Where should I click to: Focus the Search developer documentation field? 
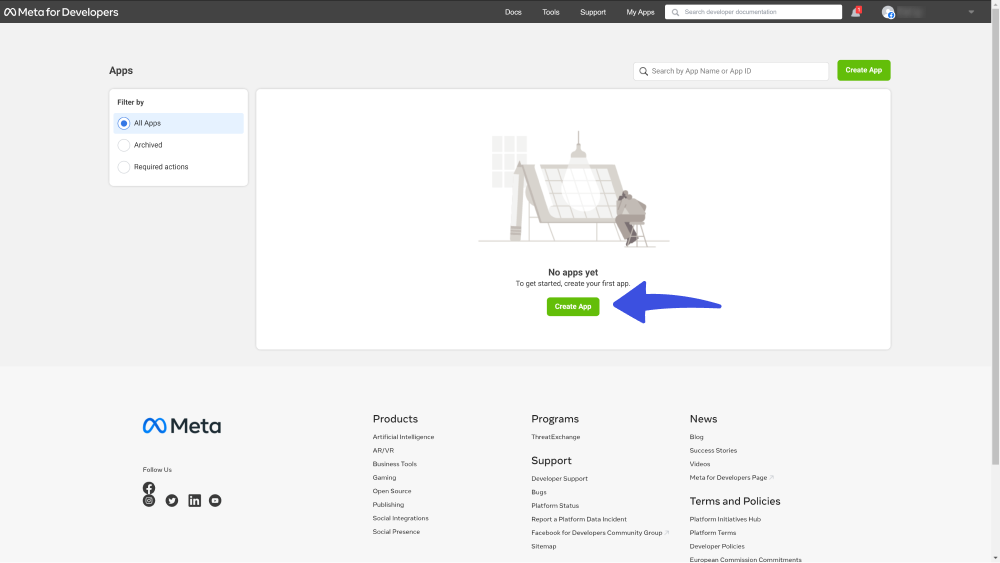pos(753,12)
